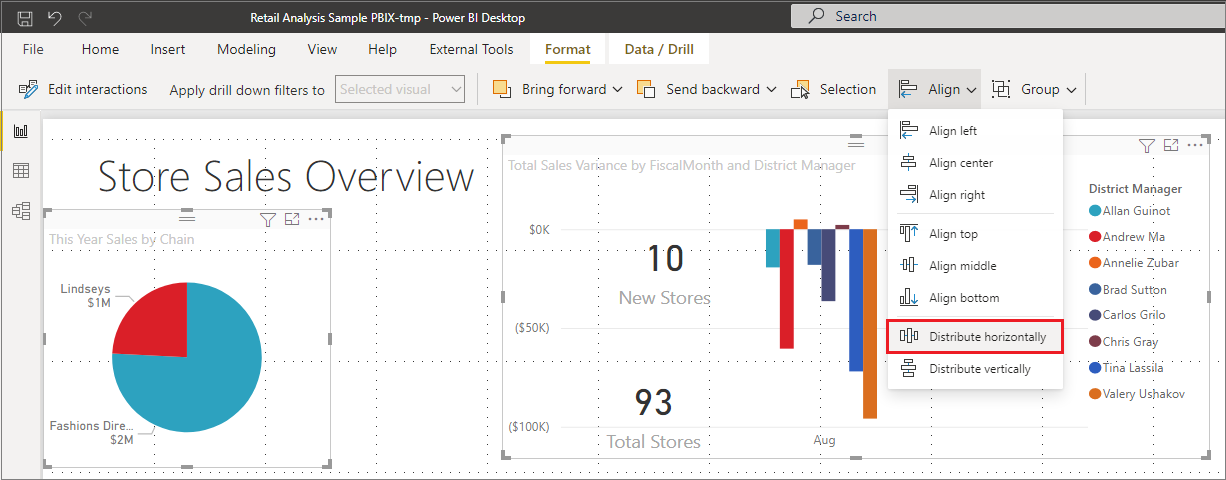Switch to Data table view icon
The width and height of the screenshot is (1226, 480).
[20, 171]
